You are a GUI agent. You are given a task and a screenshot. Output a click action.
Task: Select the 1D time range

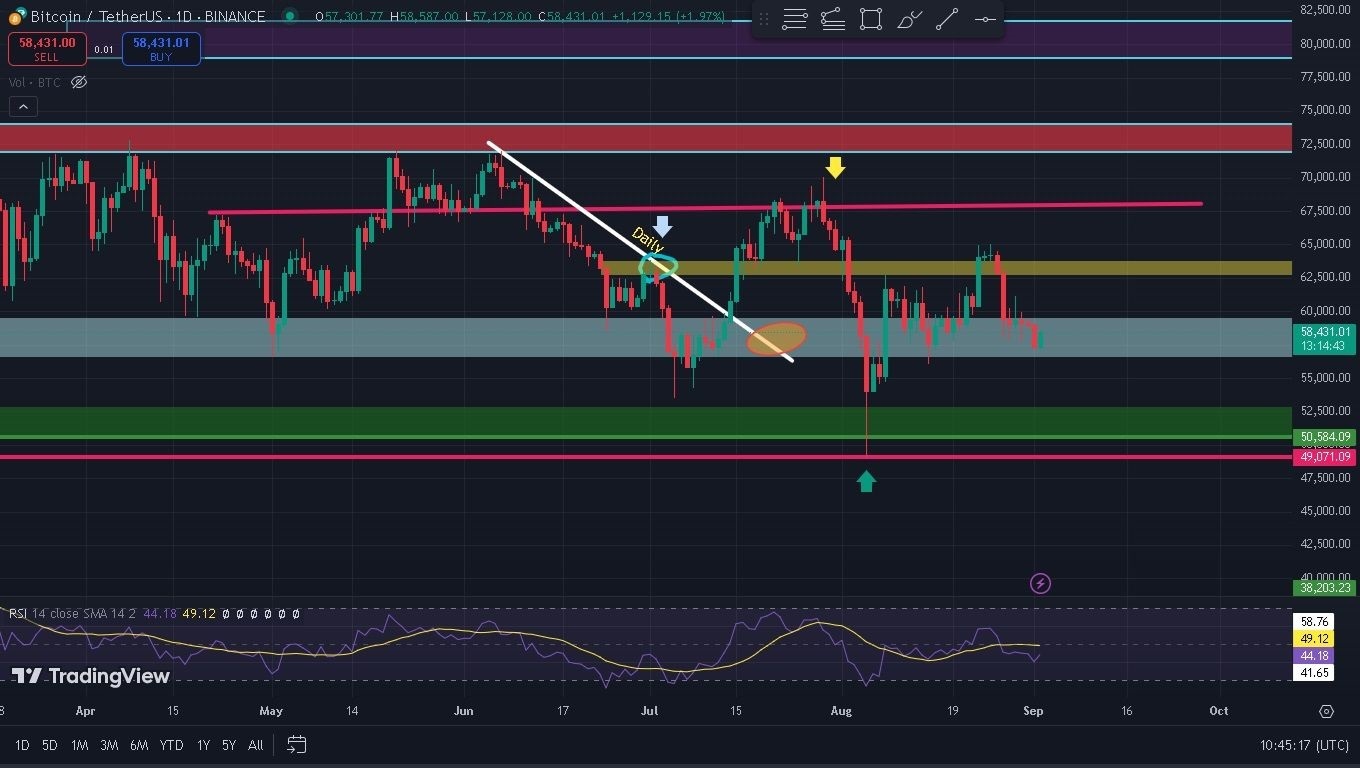pyautogui.click(x=21, y=744)
